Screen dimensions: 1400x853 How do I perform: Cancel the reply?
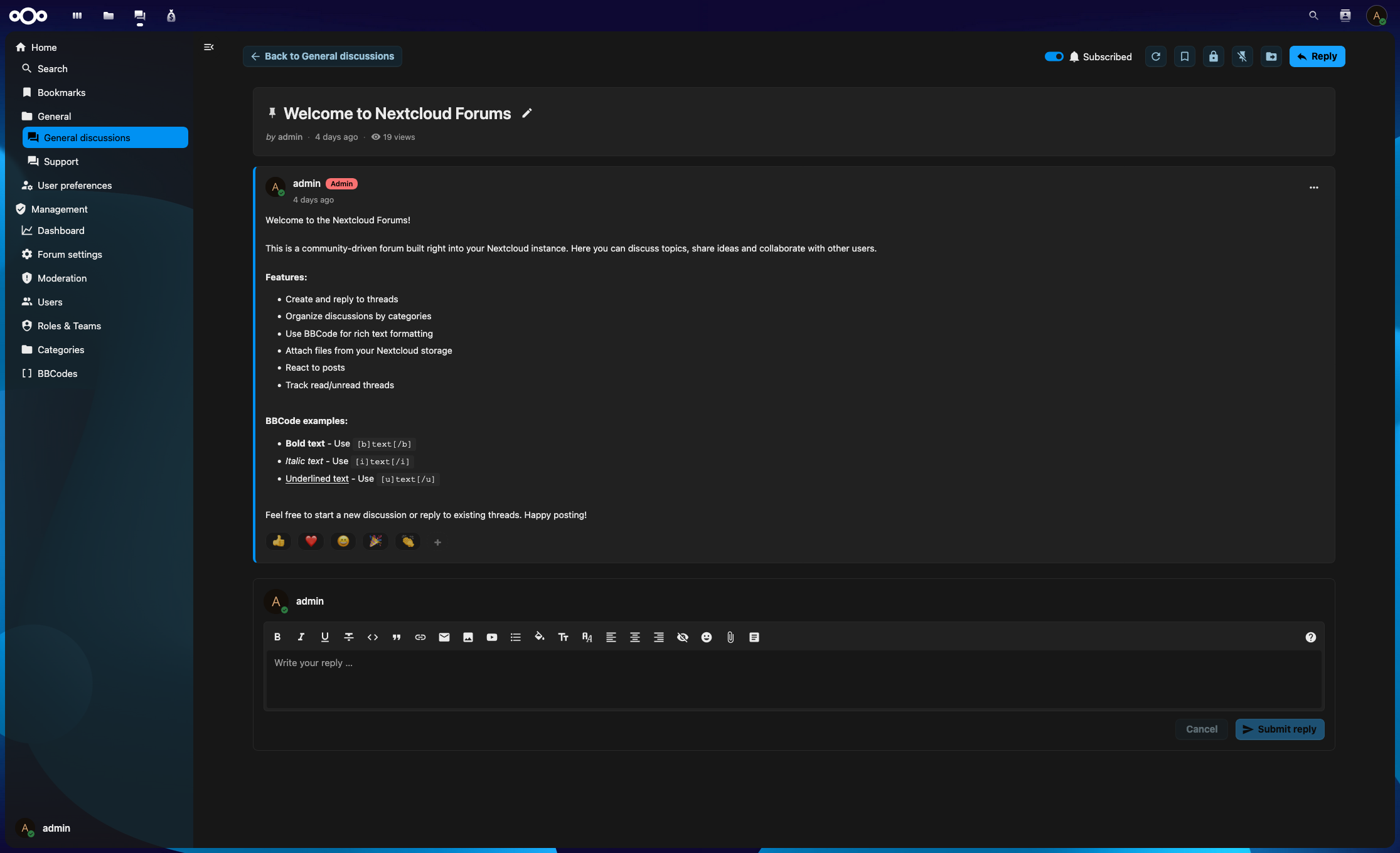[1202, 729]
